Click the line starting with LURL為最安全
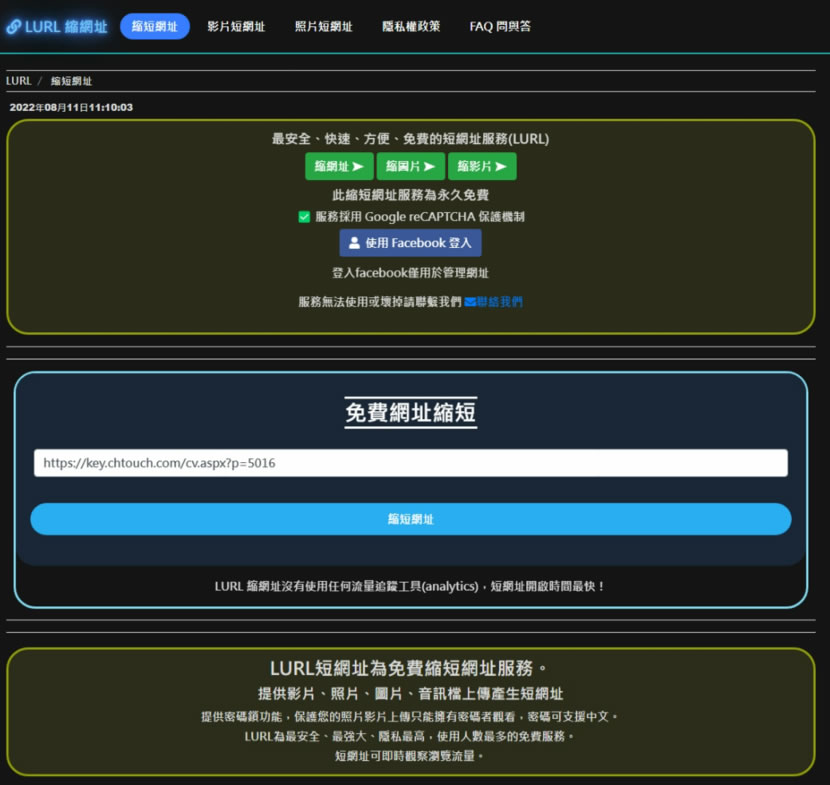 409,736
